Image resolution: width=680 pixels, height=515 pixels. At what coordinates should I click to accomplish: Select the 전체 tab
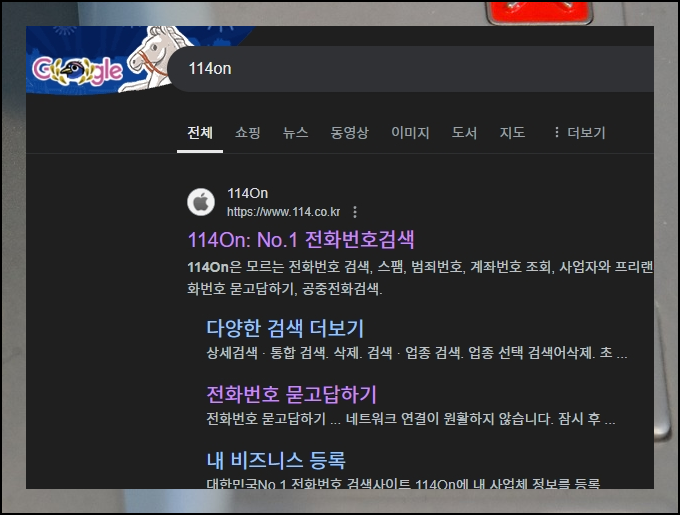[x=200, y=133]
